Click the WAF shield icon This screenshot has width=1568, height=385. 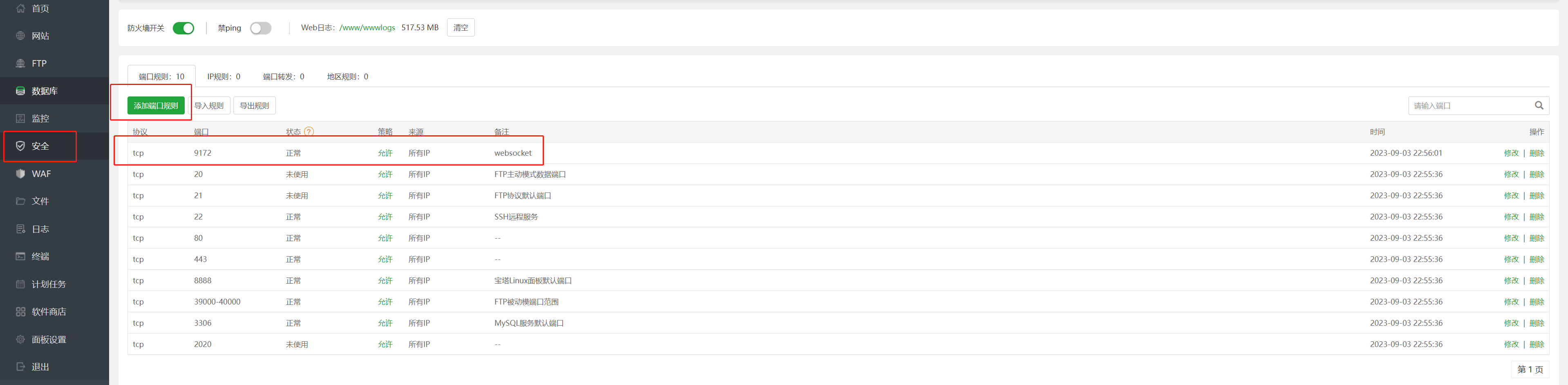20,174
